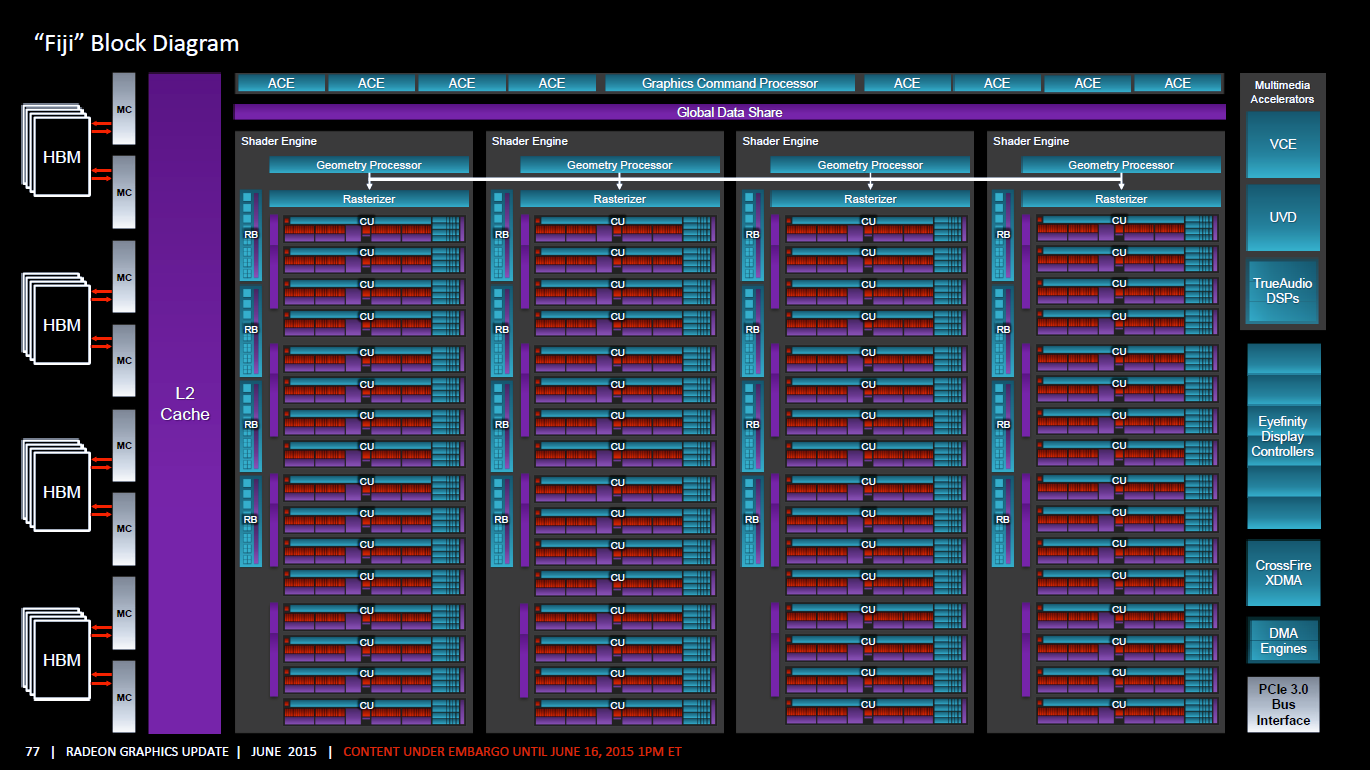Select the red embargo notice text
Image resolution: width=1370 pixels, height=770 pixels.
(x=512, y=751)
